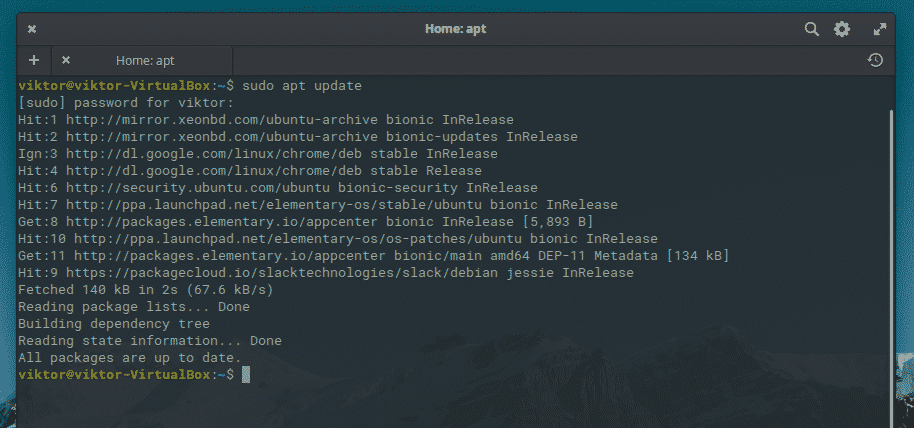Click the Hit:1 xeonbd bionic InRelease line

[x=266, y=120]
